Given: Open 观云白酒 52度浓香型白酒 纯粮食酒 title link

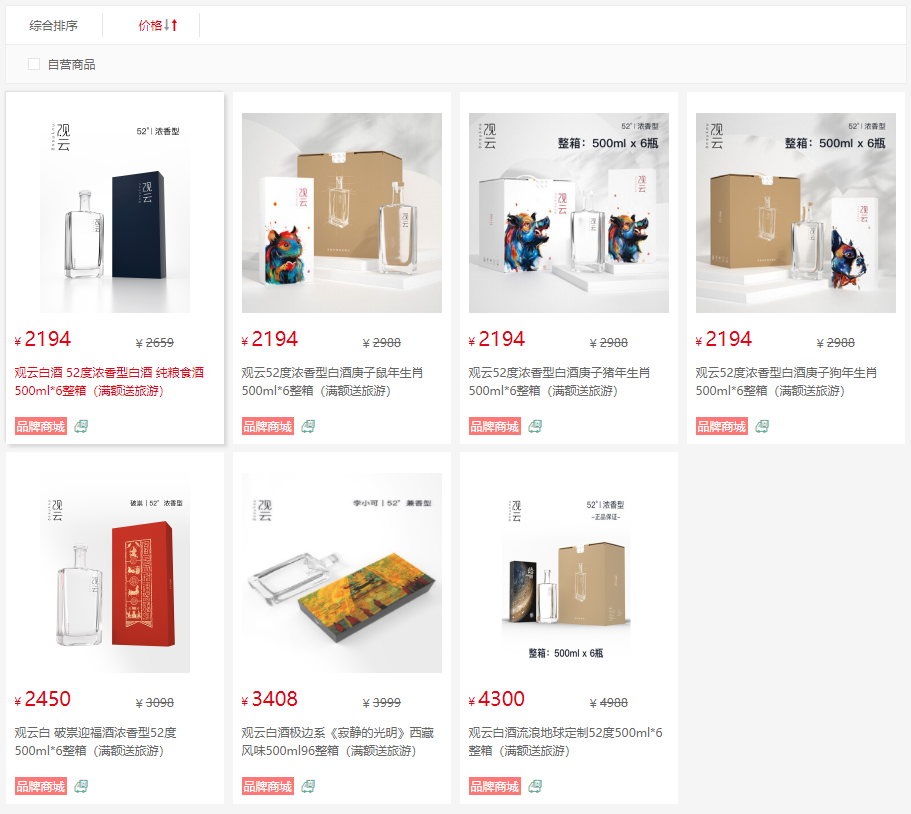Looking at the screenshot, I should click(x=109, y=381).
